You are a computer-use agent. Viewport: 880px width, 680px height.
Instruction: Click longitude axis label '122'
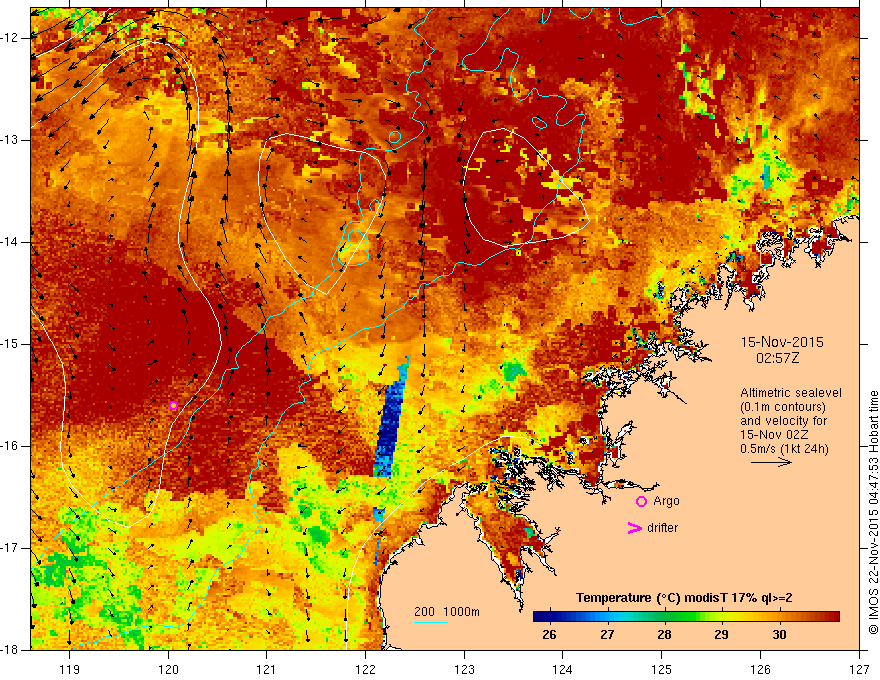click(365, 669)
